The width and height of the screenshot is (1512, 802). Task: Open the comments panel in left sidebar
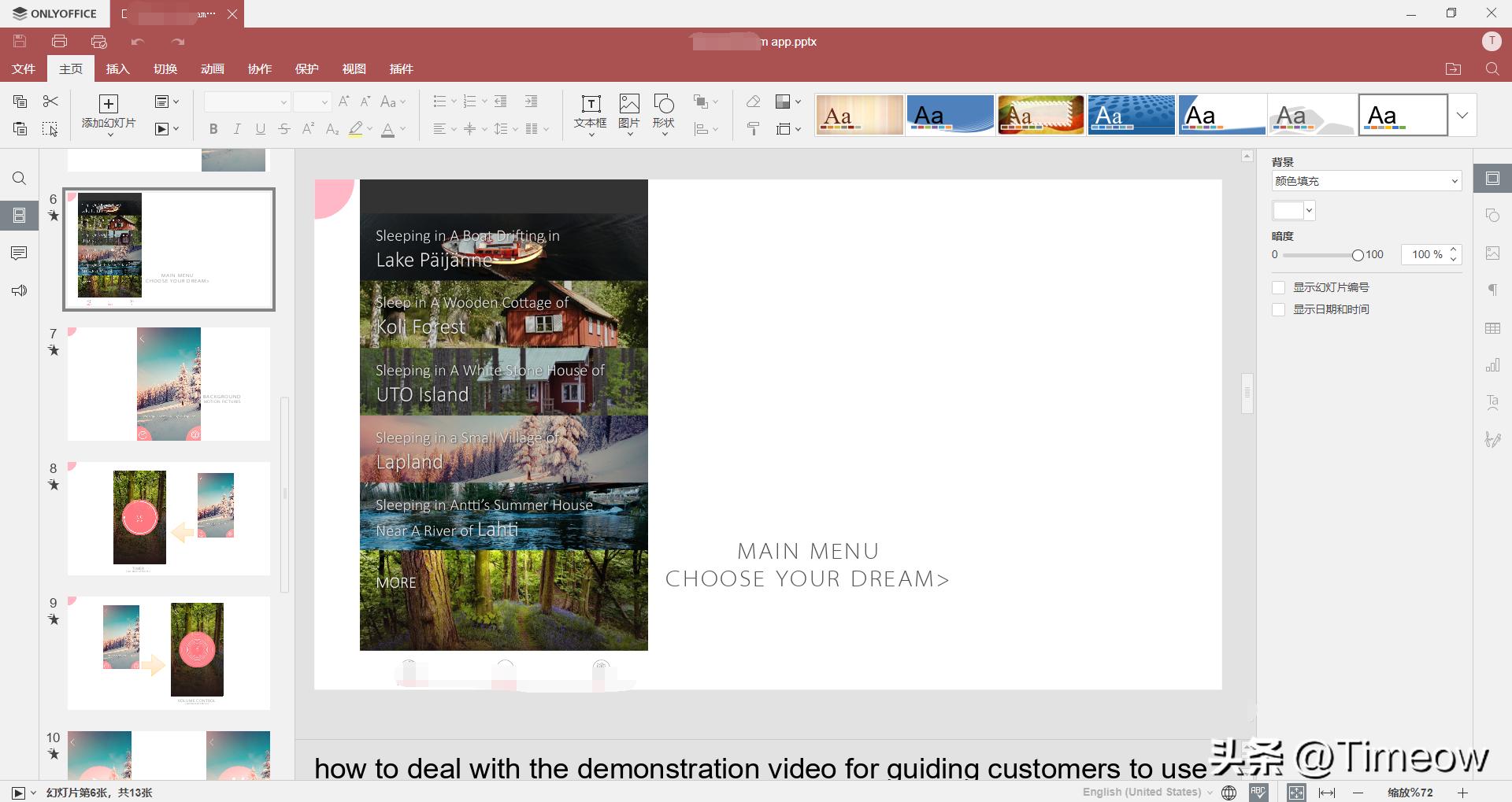coord(20,253)
